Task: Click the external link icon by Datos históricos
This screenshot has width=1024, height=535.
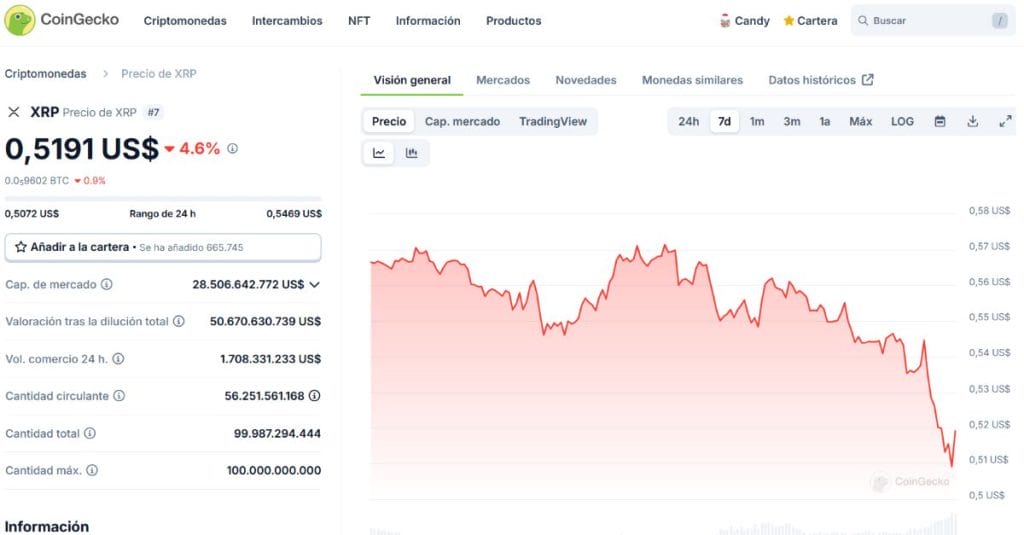Action: coord(868,80)
